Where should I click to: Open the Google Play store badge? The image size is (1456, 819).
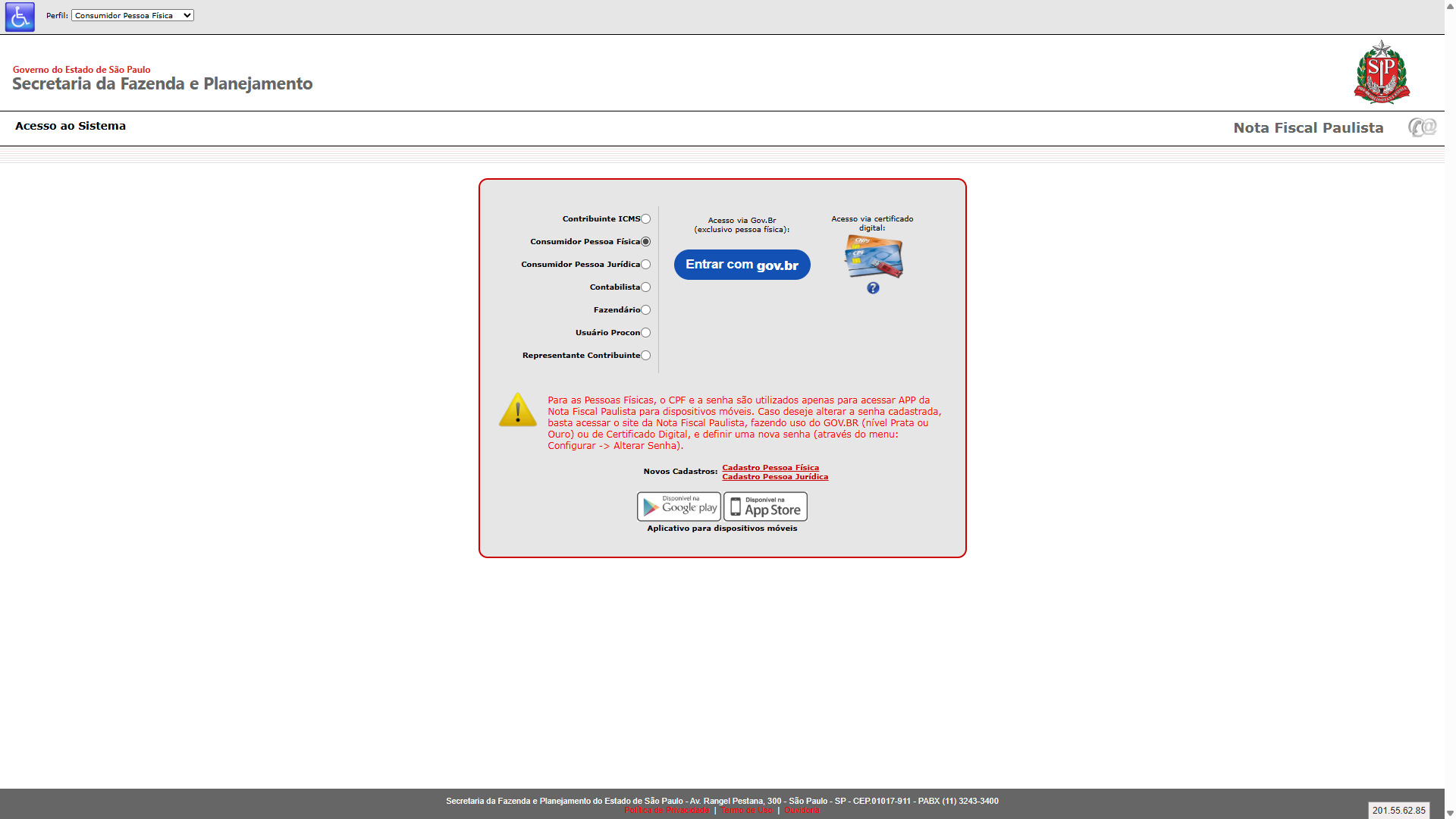679,507
